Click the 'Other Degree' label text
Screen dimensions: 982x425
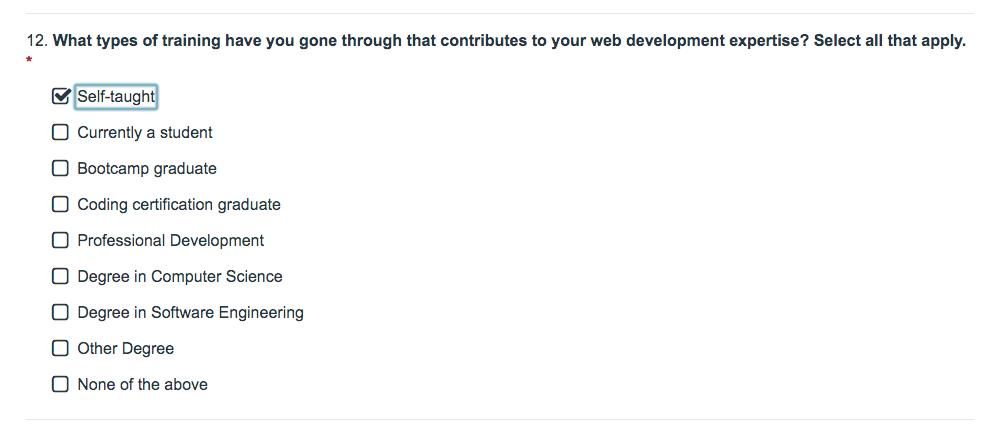click(126, 349)
